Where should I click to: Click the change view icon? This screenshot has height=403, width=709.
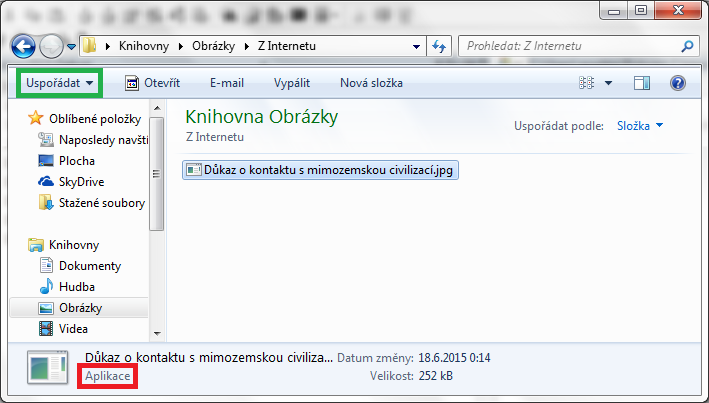[587, 83]
